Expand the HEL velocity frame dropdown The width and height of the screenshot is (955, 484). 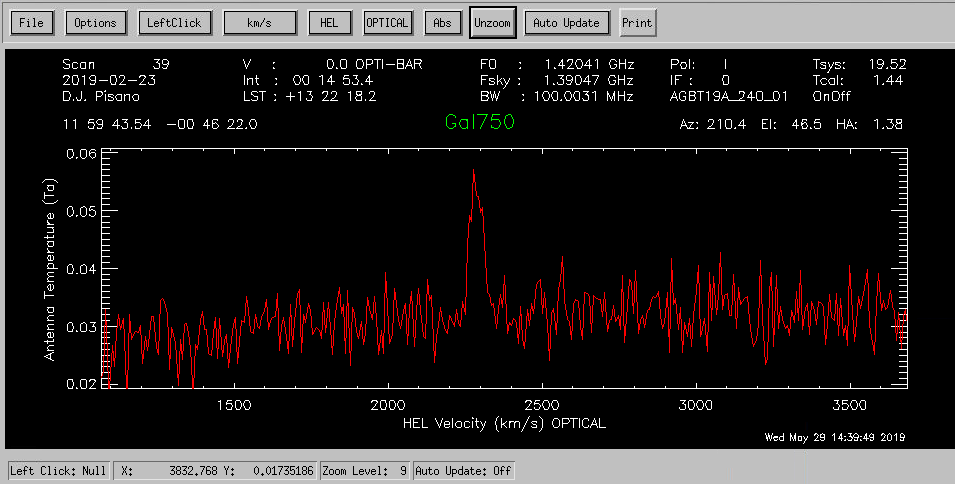[329, 23]
